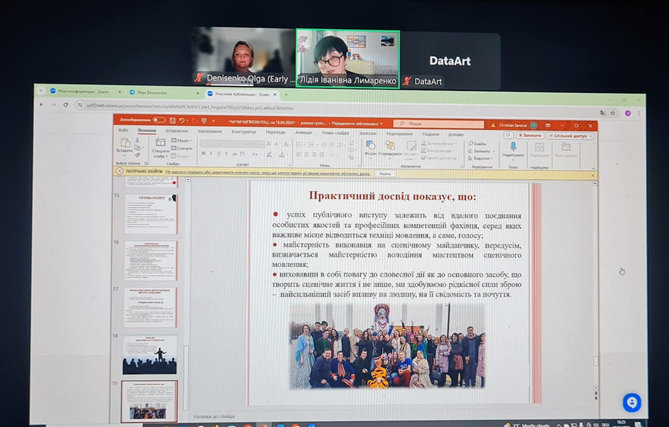This screenshot has width=669, height=427.
Task: Click the Dictate microphone icon
Action: coord(513,147)
